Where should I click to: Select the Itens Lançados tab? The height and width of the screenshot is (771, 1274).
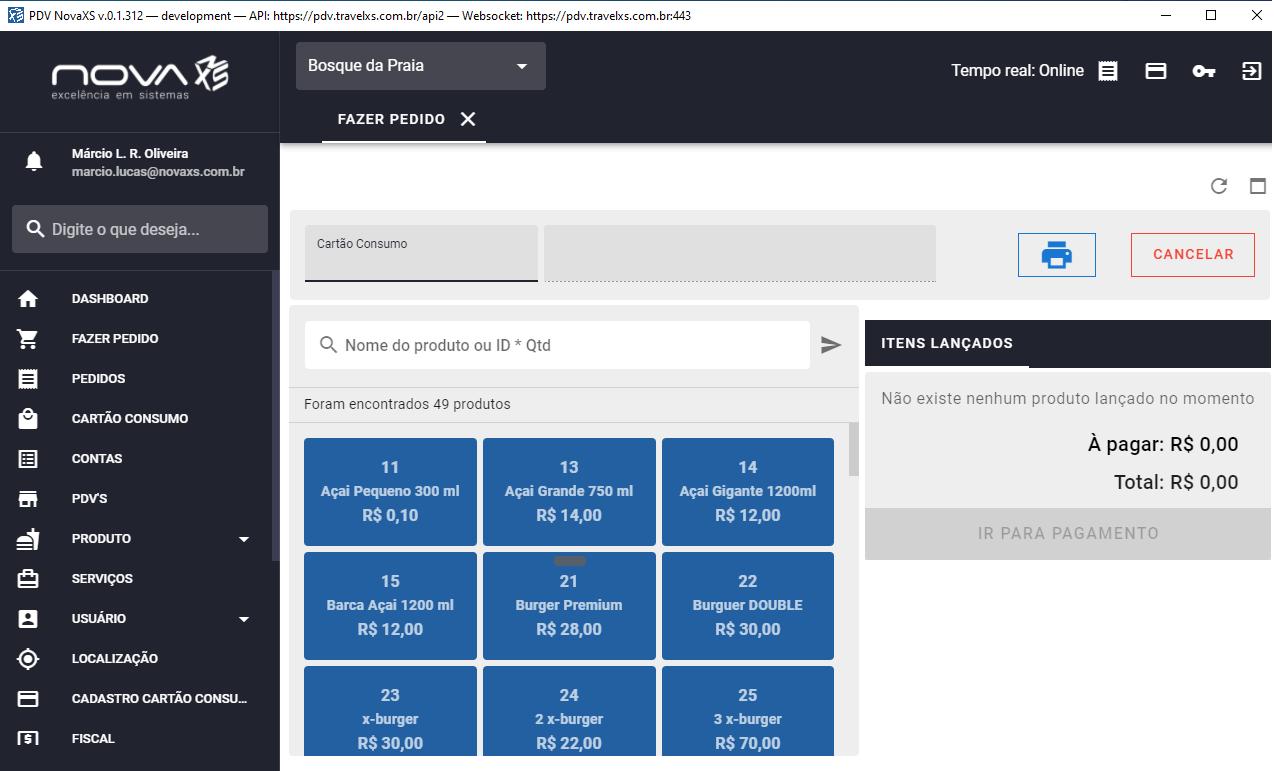tap(946, 344)
